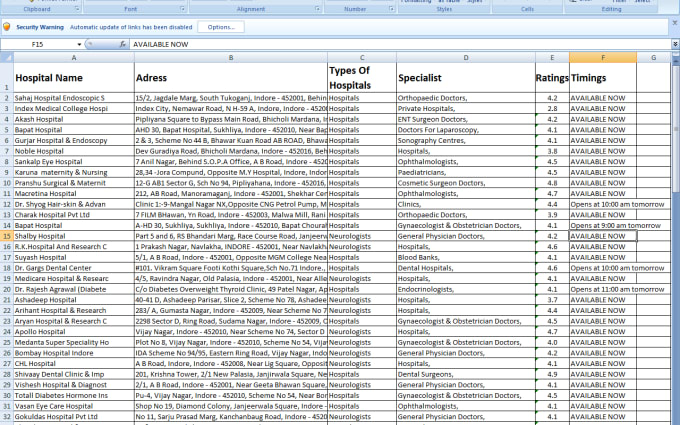Click the Timings header cell
This screenshot has height=425, width=680.
pyautogui.click(x=603, y=78)
